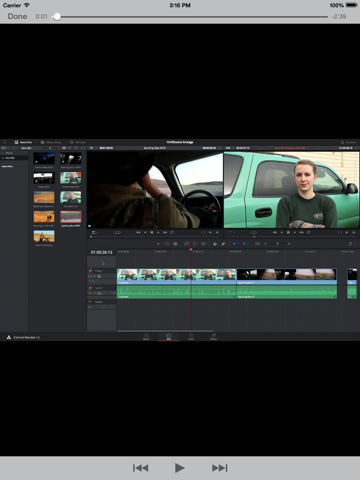The height and width of the screenshot is (480, 360).
Task: Select the Master bin
Action: pyautogui.click(x=9, y=153)
